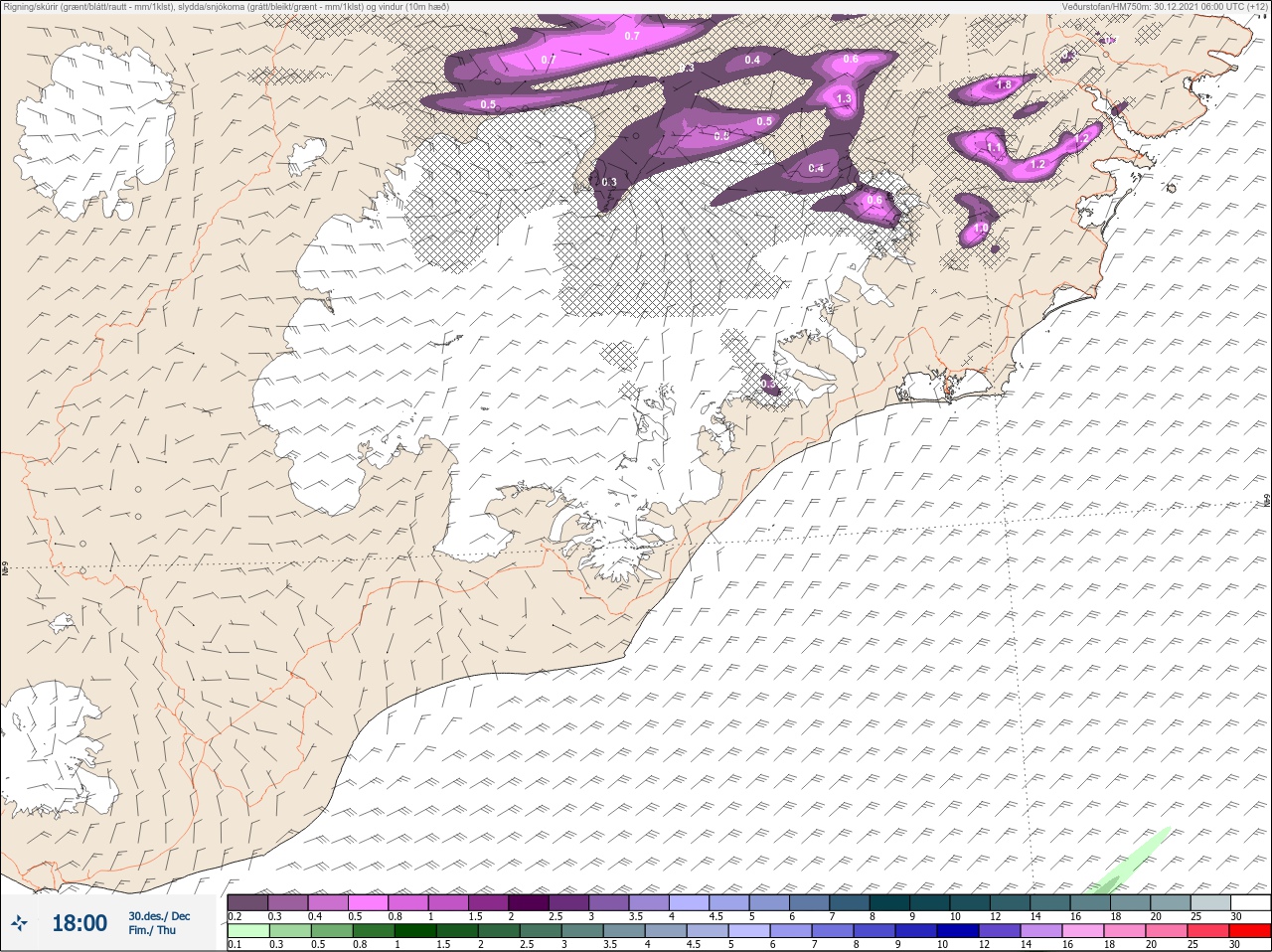
Task: Click the '20' label in upper legend row
Action: coord(1155,916)
